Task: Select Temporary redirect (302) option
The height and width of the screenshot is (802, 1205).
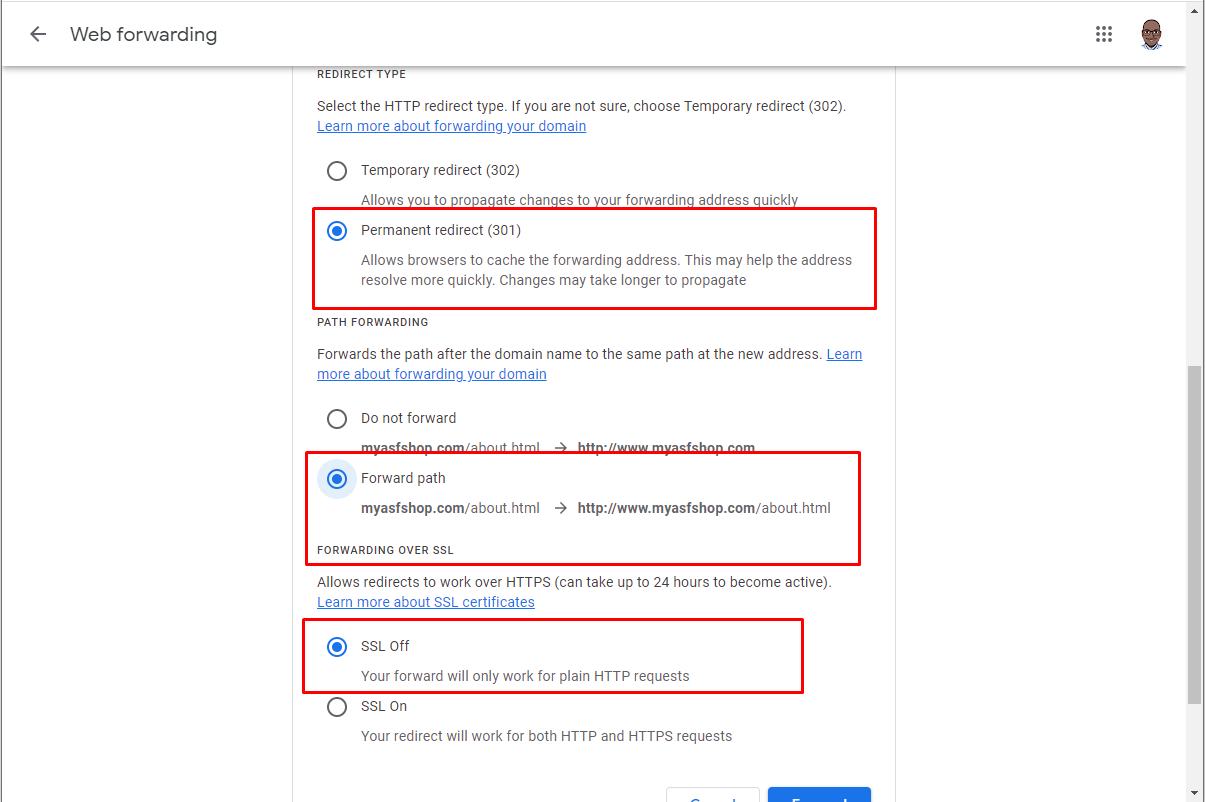Action: pyautogui.click(x=337, y=171)
